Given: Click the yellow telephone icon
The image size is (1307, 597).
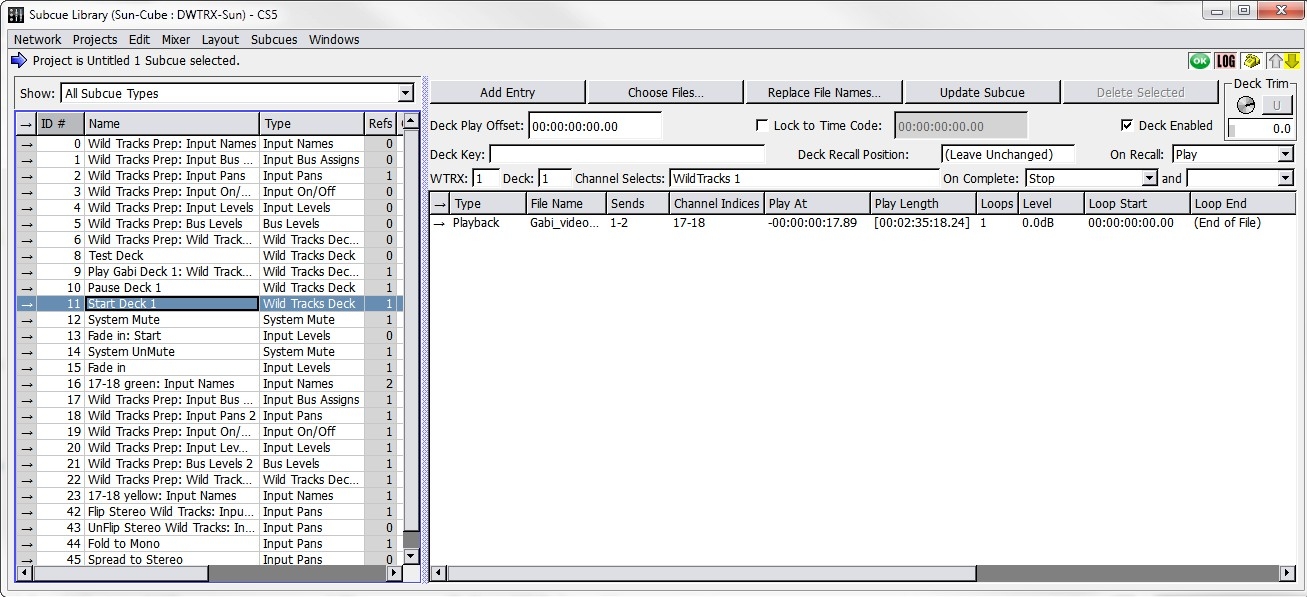Looking at the screenshot, I should (1251, 61).
